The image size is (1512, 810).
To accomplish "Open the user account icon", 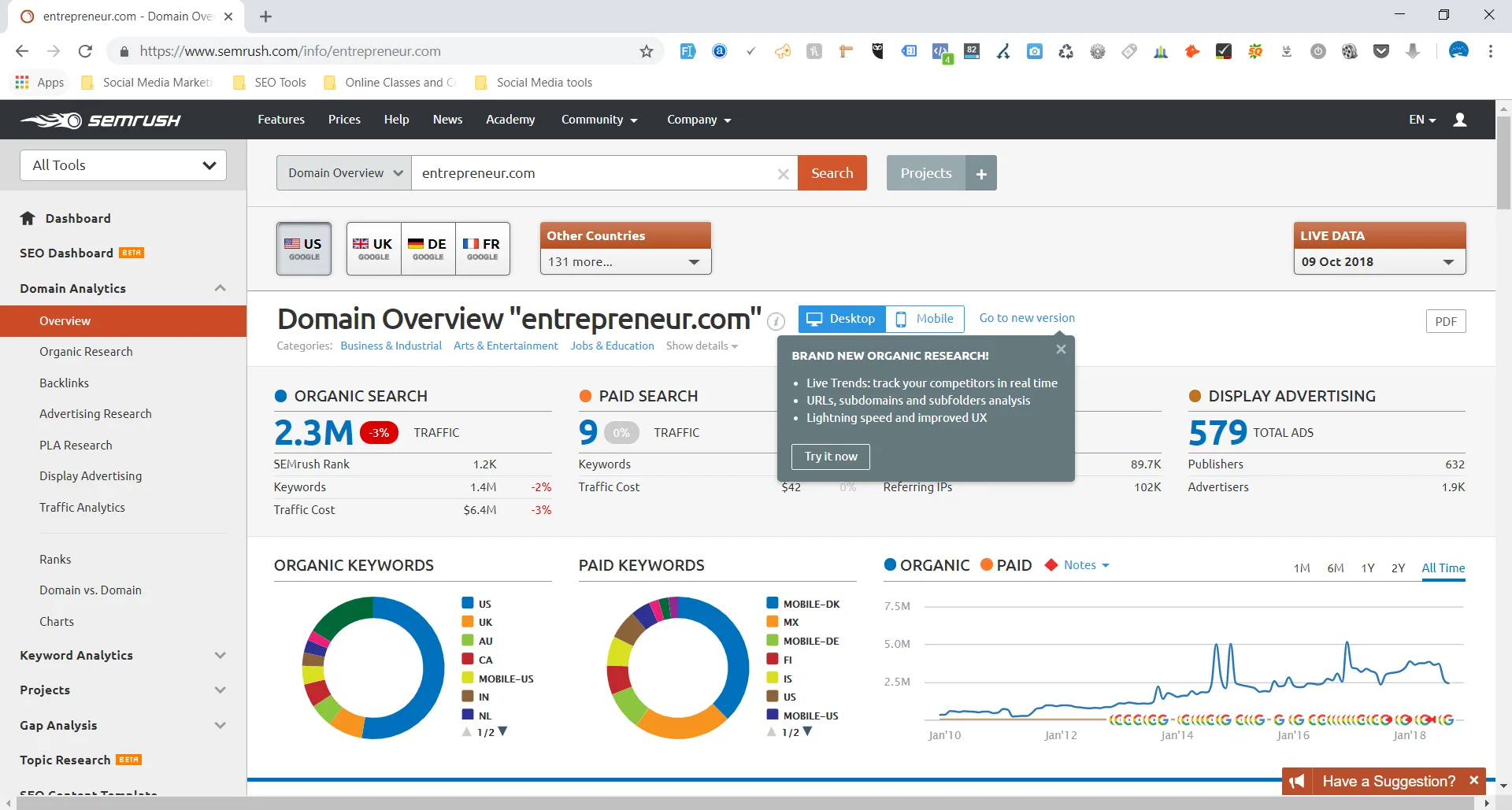I will tap(1459, 119).
